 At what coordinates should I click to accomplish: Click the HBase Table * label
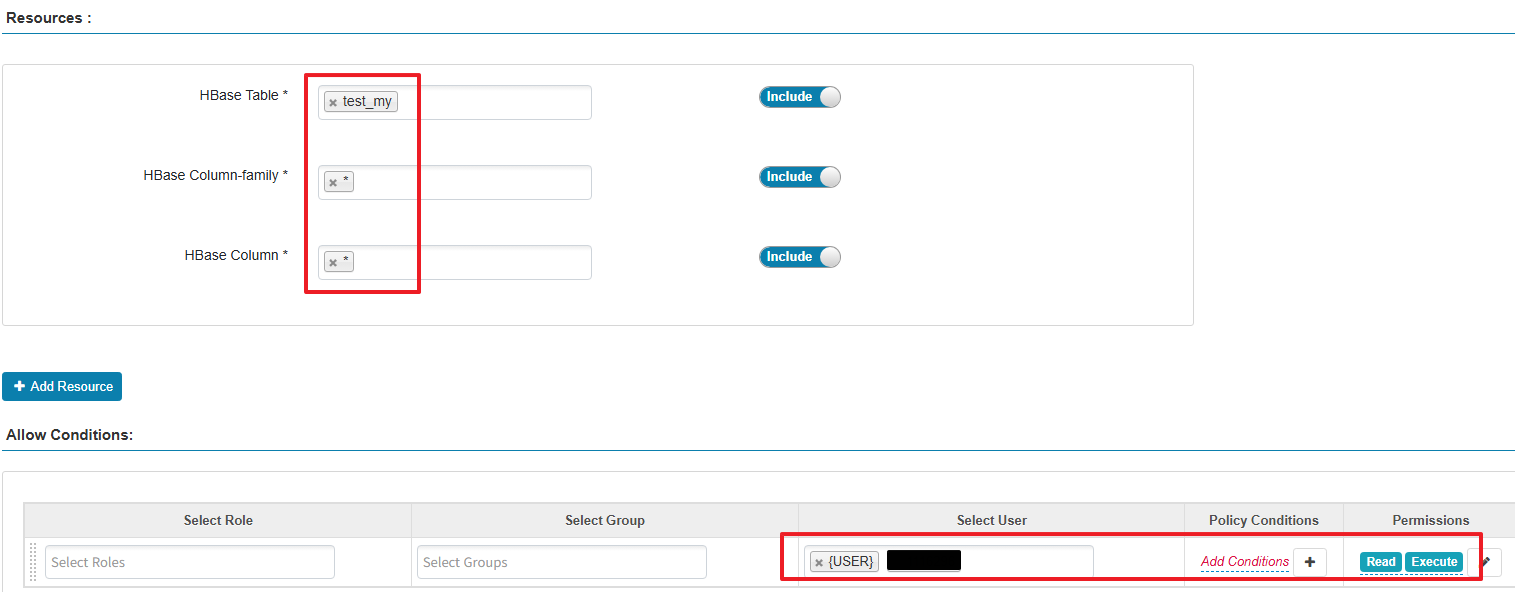244,95
